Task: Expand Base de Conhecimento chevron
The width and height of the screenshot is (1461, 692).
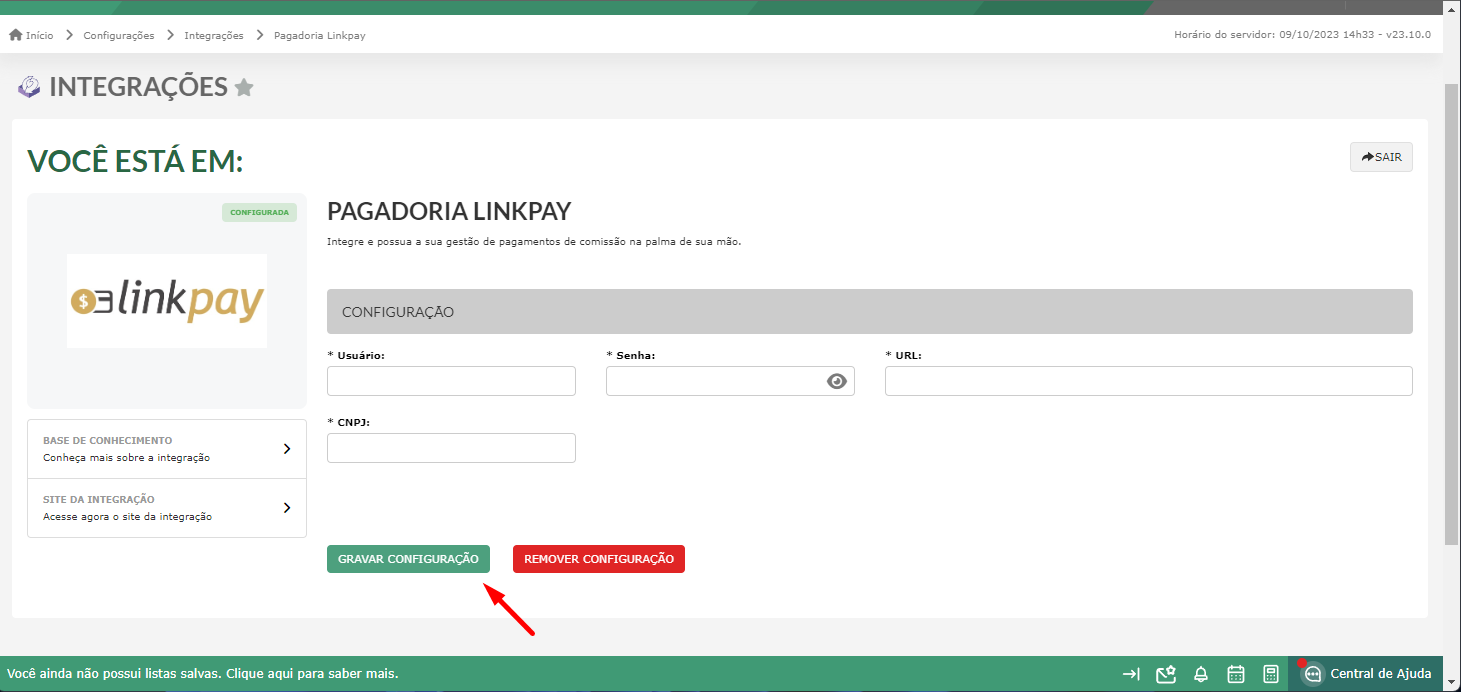Action: [x=287, y=449]
